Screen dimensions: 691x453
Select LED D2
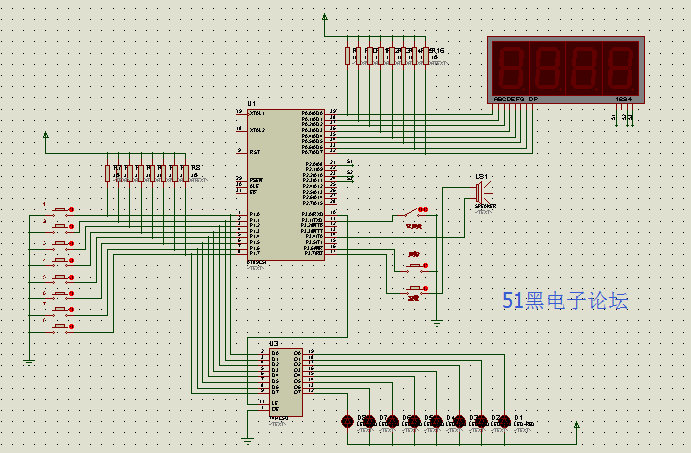(481, 421)
